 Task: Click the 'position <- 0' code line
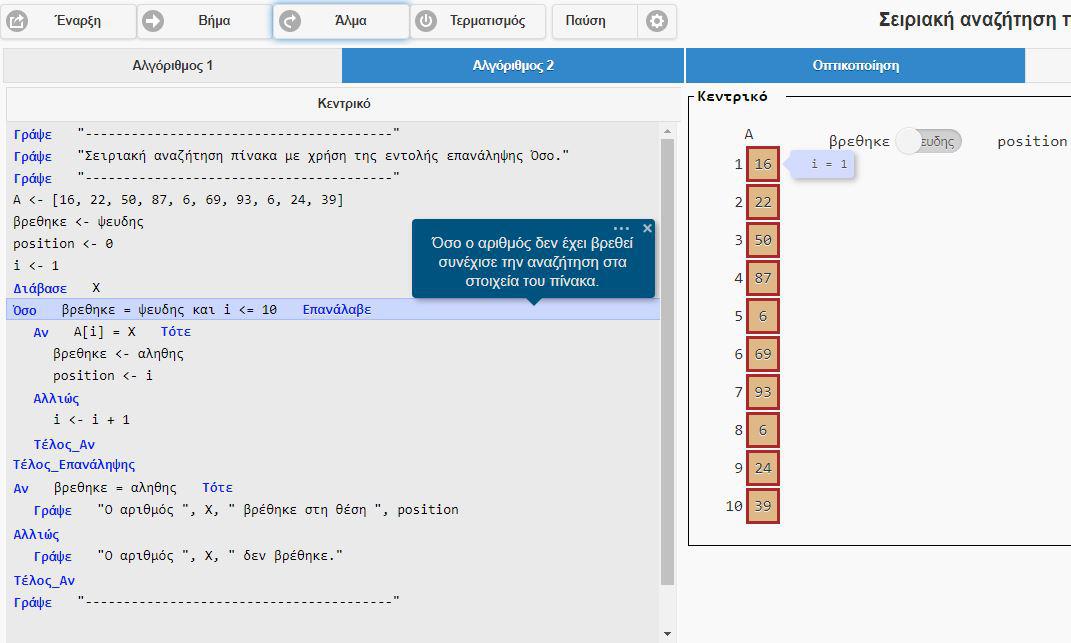point(63,244)
